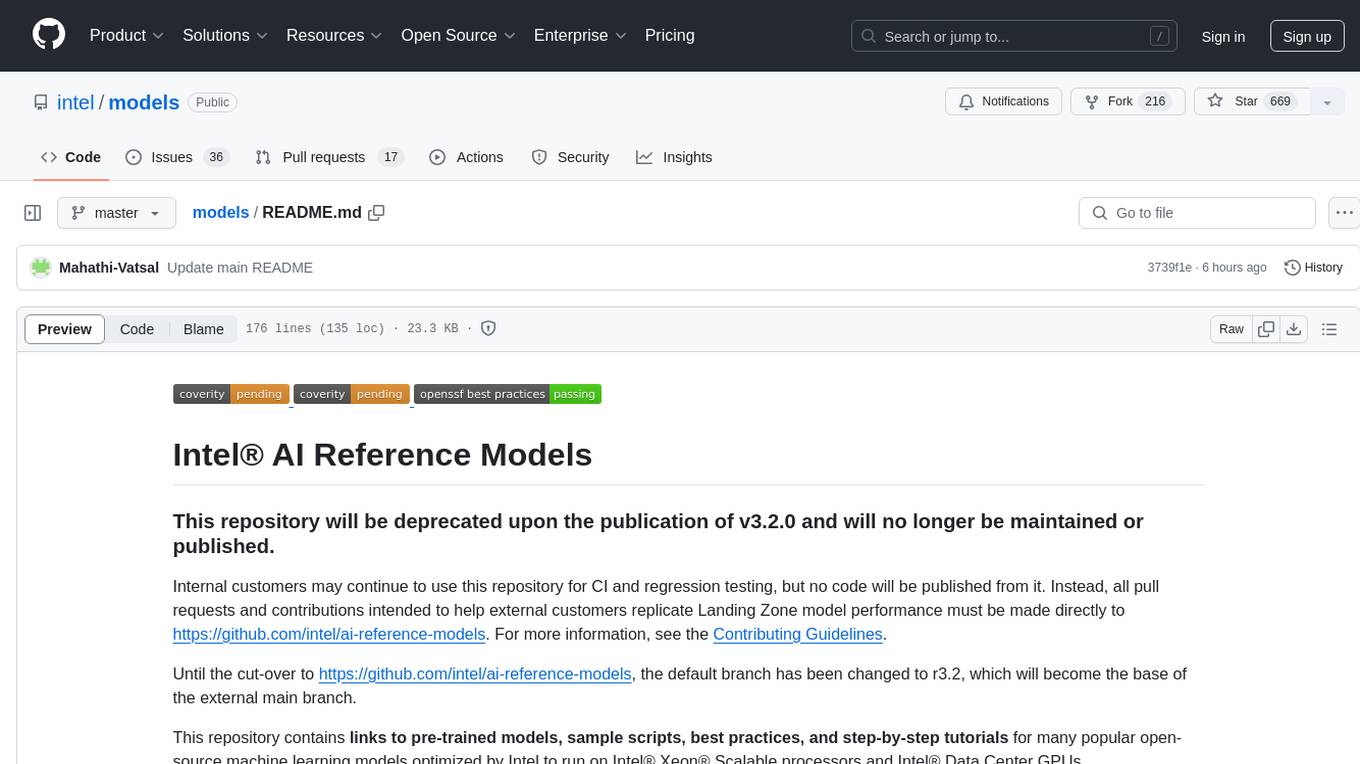Viewport: 1360px width, 764px height.
Task: Open the Raw file view
Action: pyautogui.click(x=1231, y=329)
